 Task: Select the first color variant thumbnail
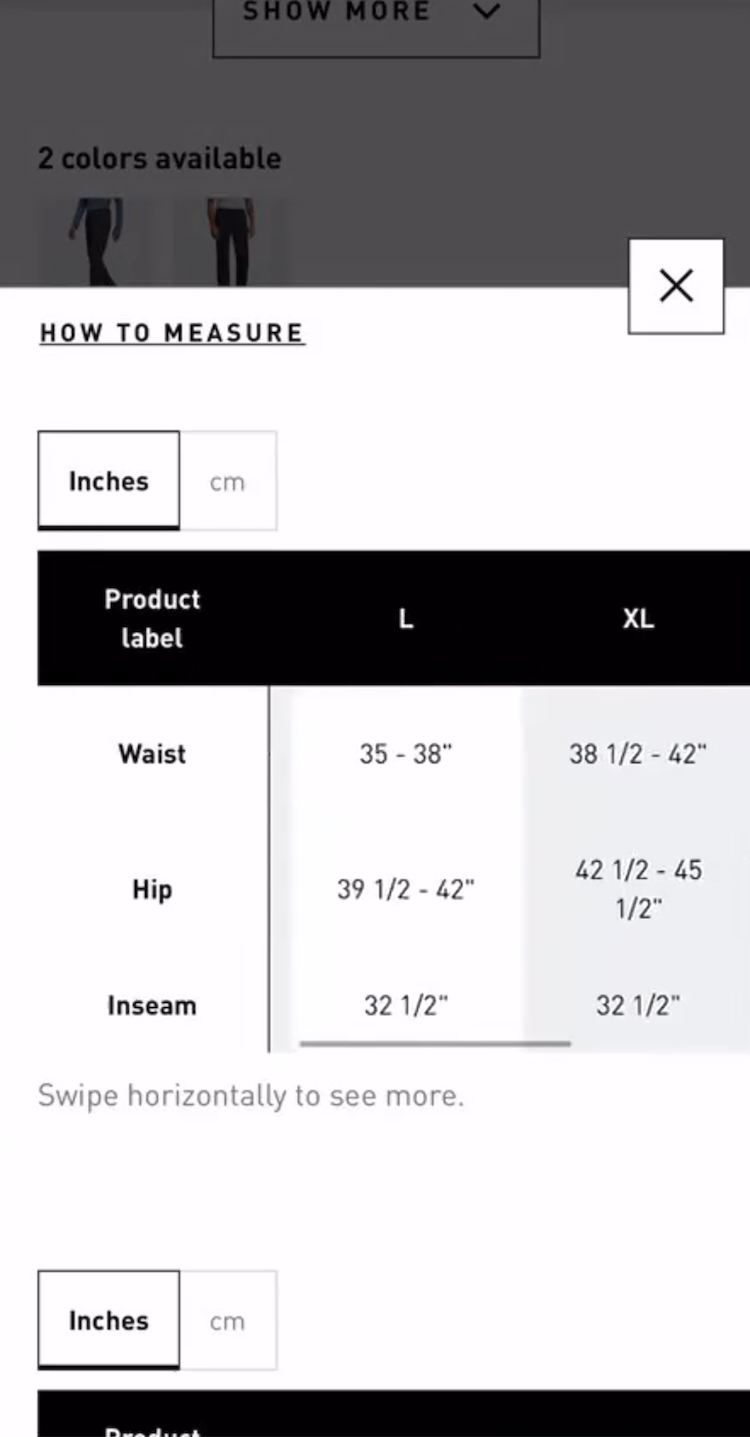[95, 241]
